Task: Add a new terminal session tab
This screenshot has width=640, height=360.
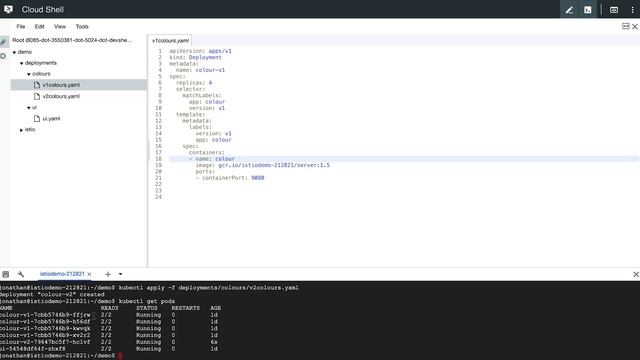Action: tap(108, 274)
